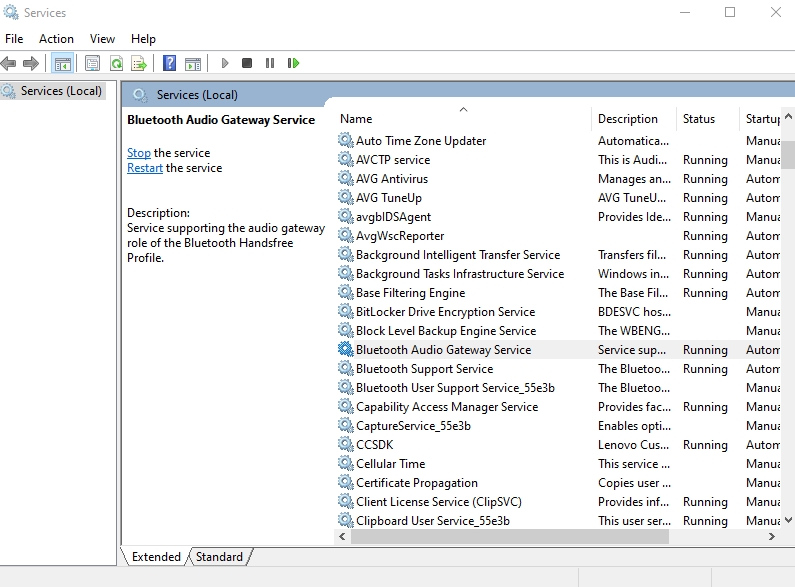795x587 pixels.
Task: Select Clipboard User Service_55e3b name
Action: pyautogui.click(x=432, y=521)
